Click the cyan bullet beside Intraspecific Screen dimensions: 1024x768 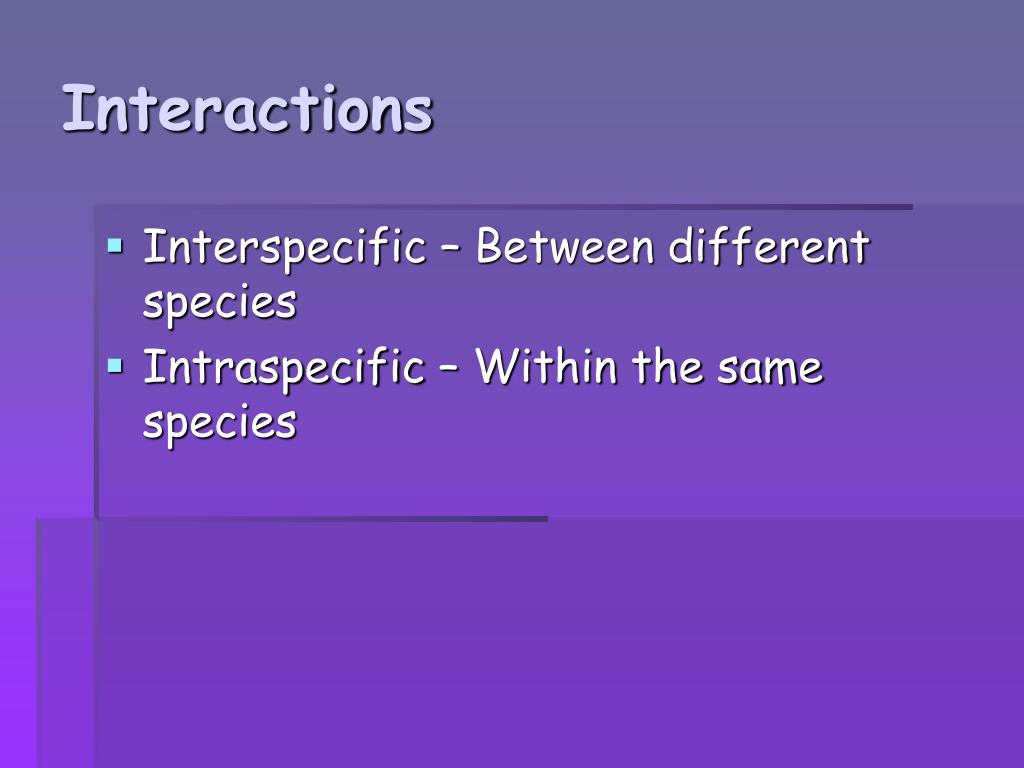[115, 366]
